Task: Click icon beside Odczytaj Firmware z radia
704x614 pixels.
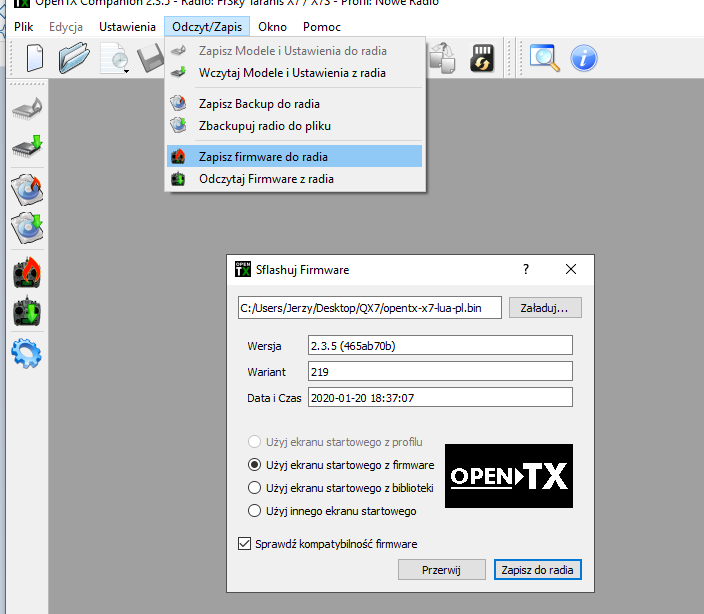Action: click(178, 179)
